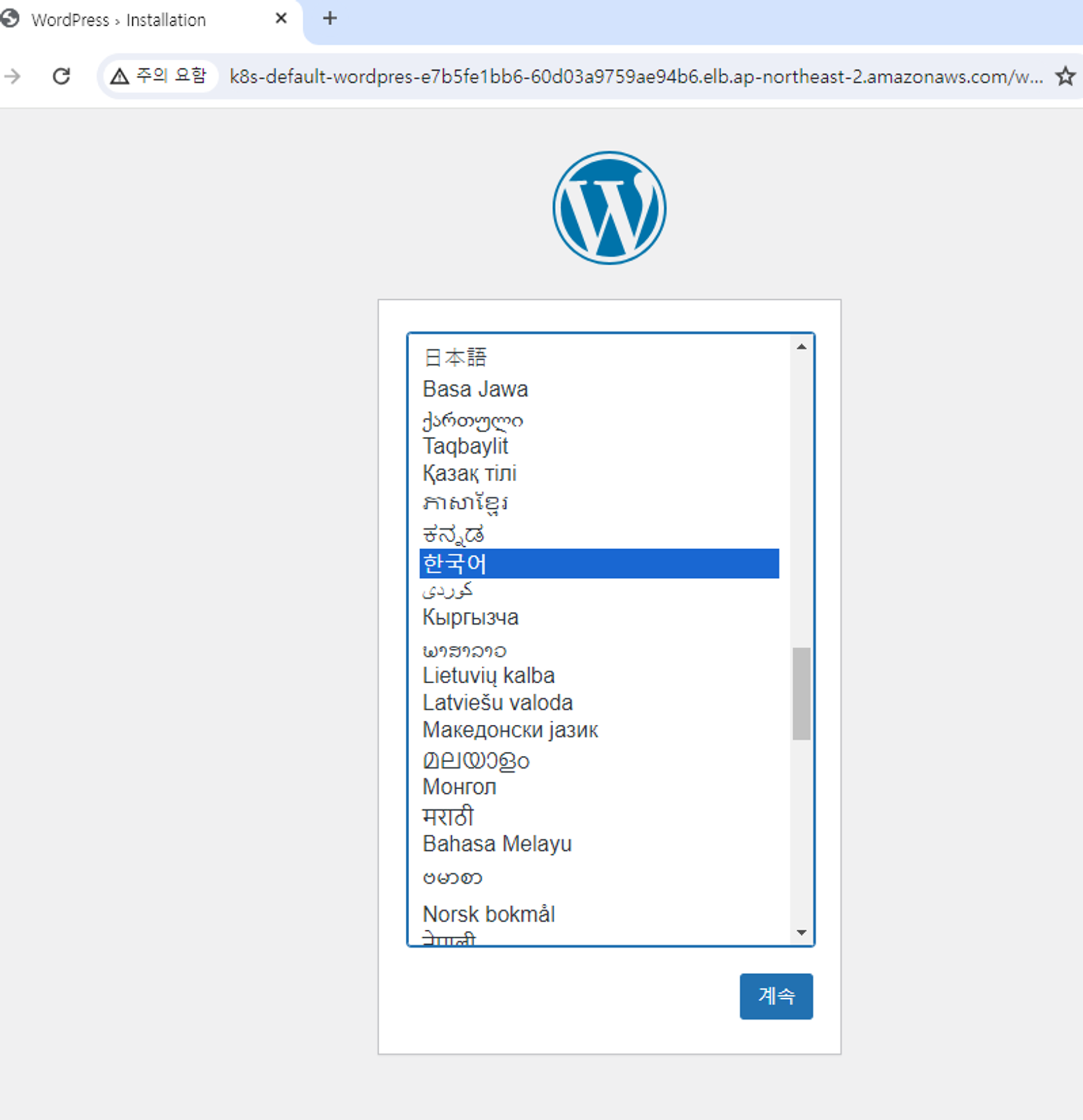The height and width of the screenshot is (1120, 1083).
Task: Click the address bar URL
Action: tap(636, 77)
